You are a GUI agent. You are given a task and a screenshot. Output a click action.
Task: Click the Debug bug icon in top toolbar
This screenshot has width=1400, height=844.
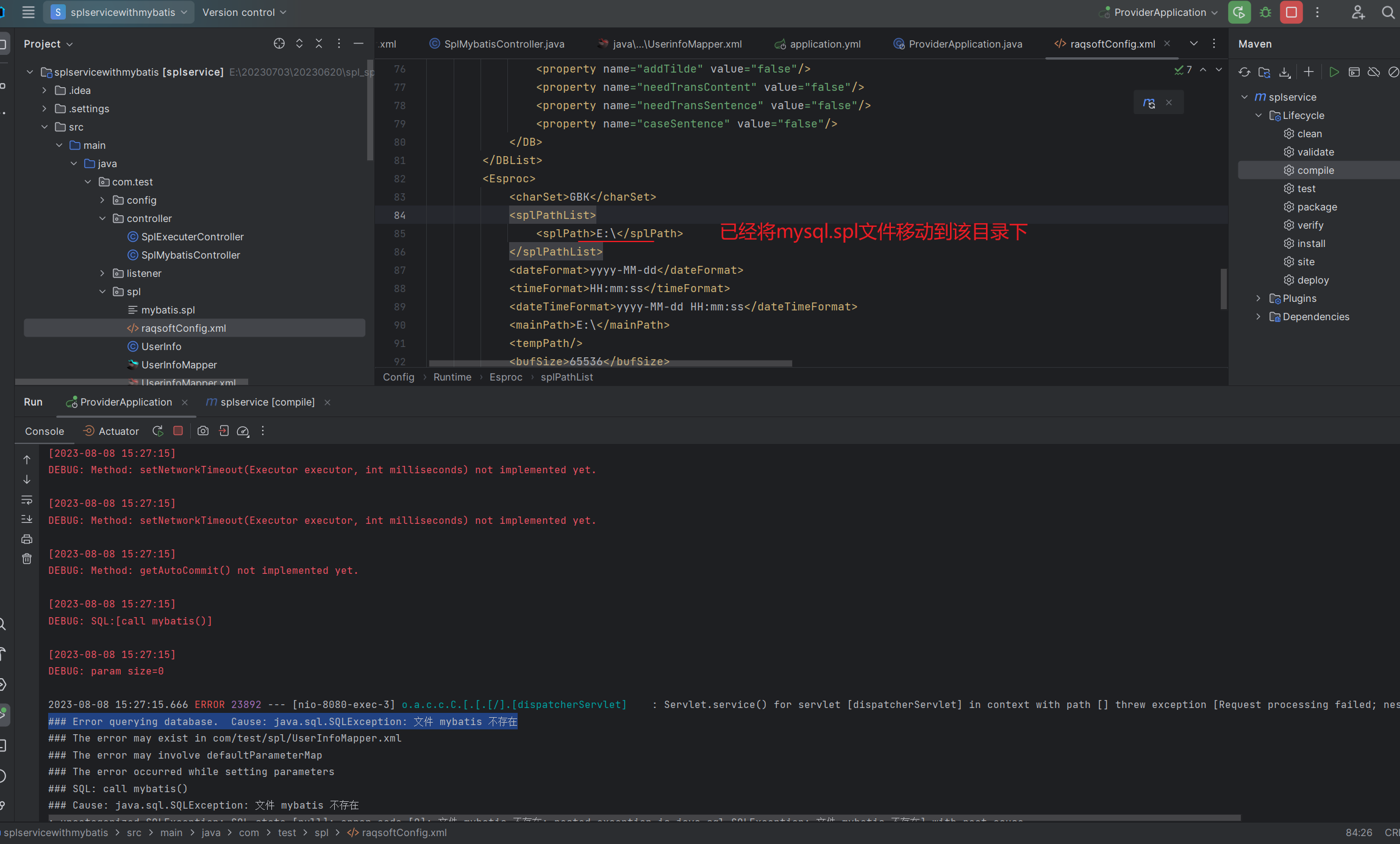(x=1265, y=12)
